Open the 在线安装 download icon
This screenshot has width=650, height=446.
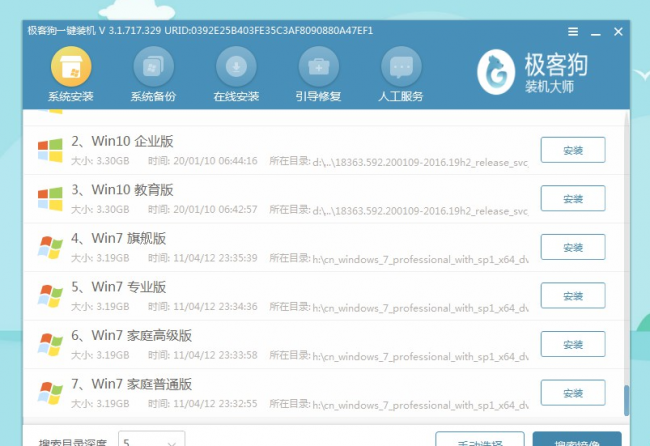[x=236, y=66]
